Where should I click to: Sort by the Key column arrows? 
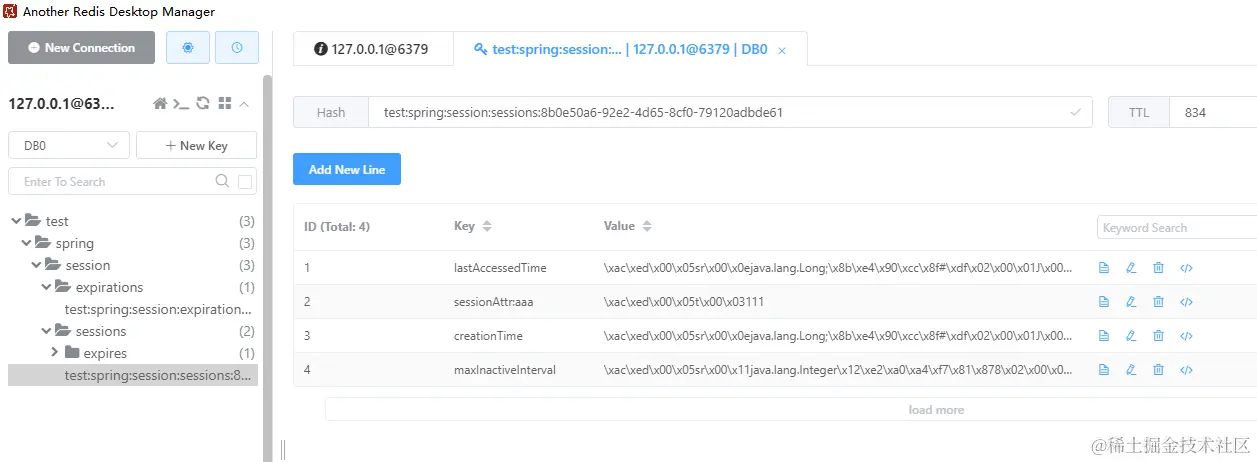pos(487,227)
